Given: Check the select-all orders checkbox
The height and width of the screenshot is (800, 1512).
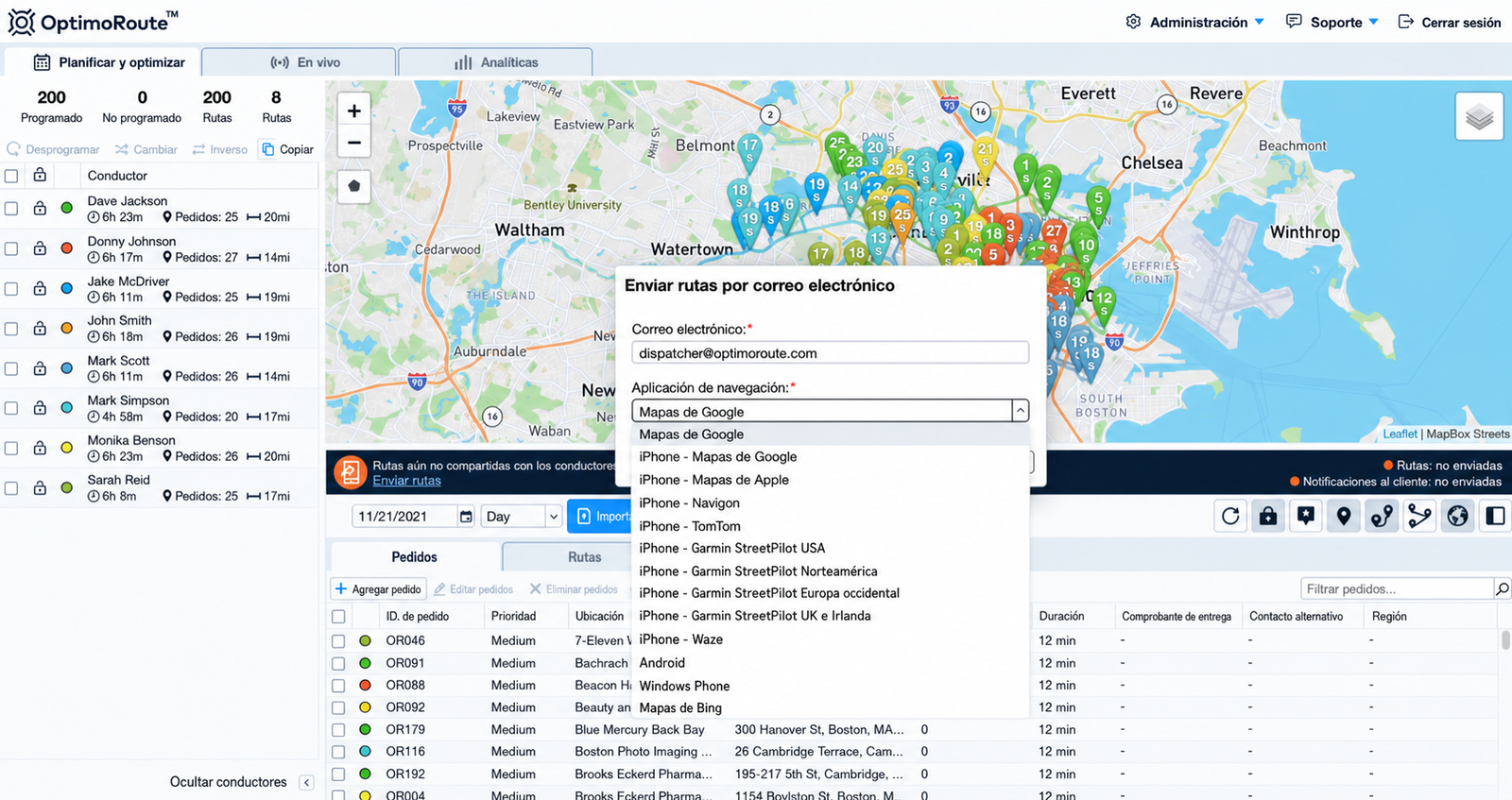Looking at the screenshot, I should 338,617.
